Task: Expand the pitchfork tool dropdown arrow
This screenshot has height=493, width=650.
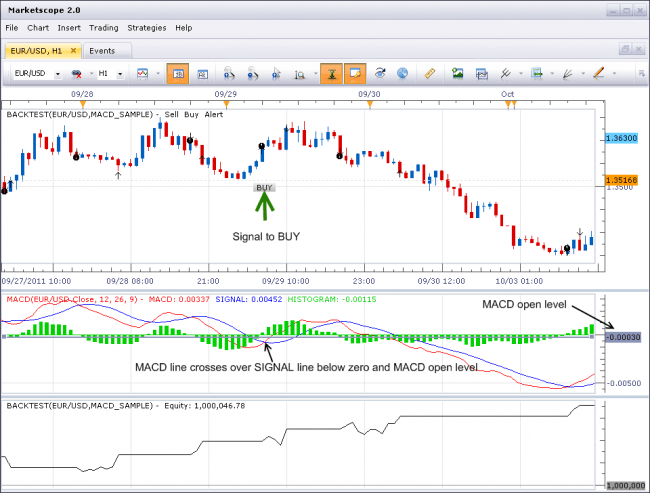Action: coord(521,74)
